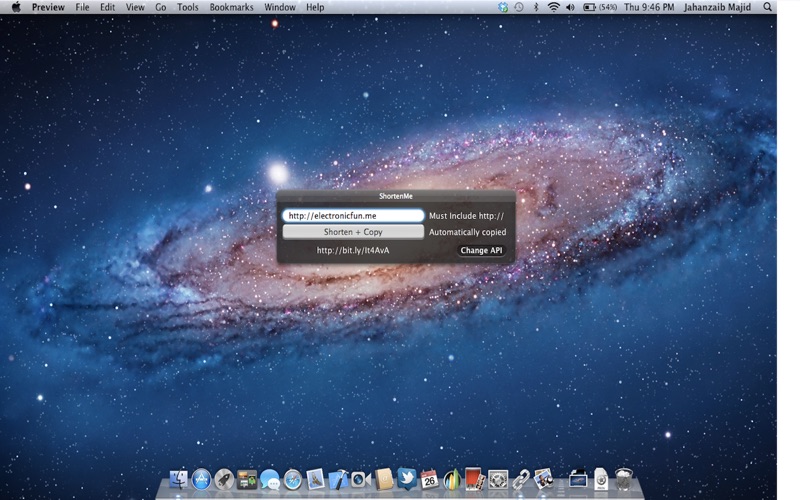800x500 pixels.
Task: Open Mail eagle stamp icon in dock
Action: [315, 479]
